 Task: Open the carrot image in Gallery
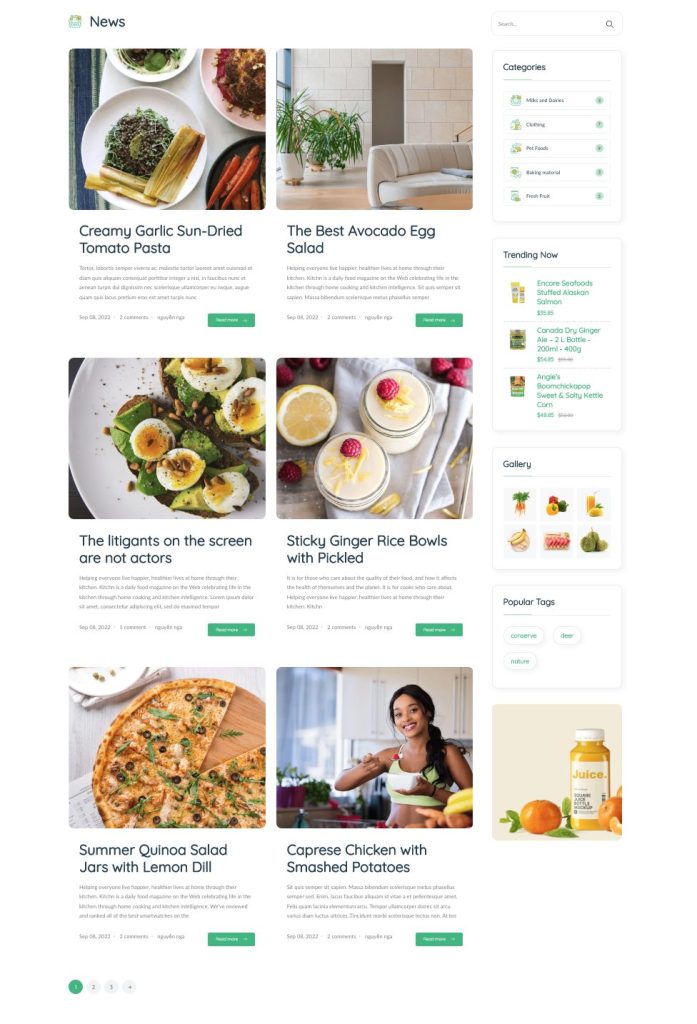coord(519,504)
